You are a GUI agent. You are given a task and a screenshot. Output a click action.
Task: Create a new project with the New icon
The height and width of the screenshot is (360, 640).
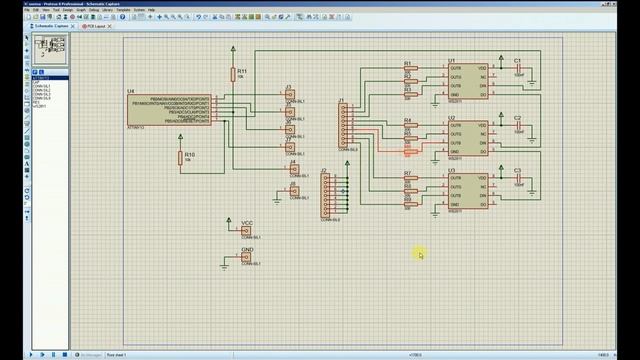29,17
